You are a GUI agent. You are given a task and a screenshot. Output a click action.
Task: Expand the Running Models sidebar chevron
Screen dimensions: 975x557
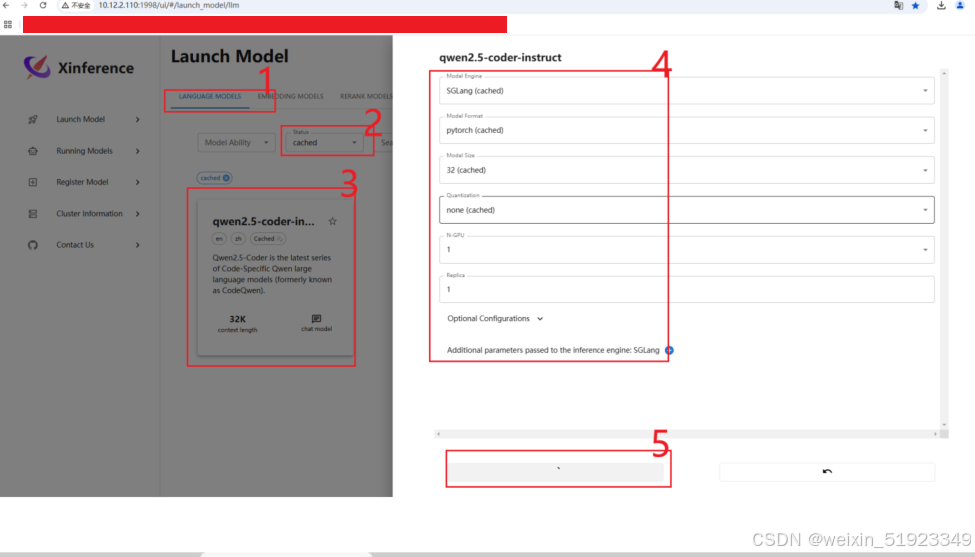pos(137,151)
